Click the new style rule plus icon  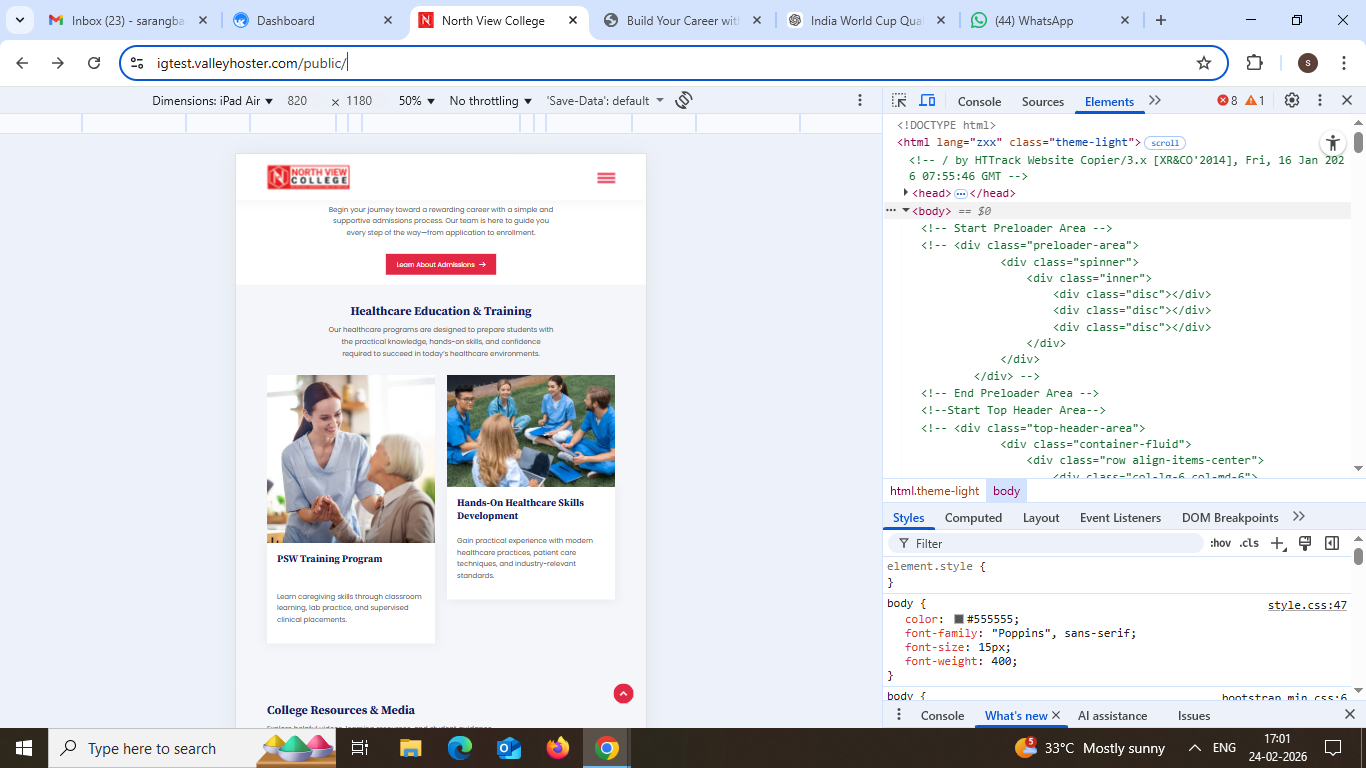pos(1277,543)
